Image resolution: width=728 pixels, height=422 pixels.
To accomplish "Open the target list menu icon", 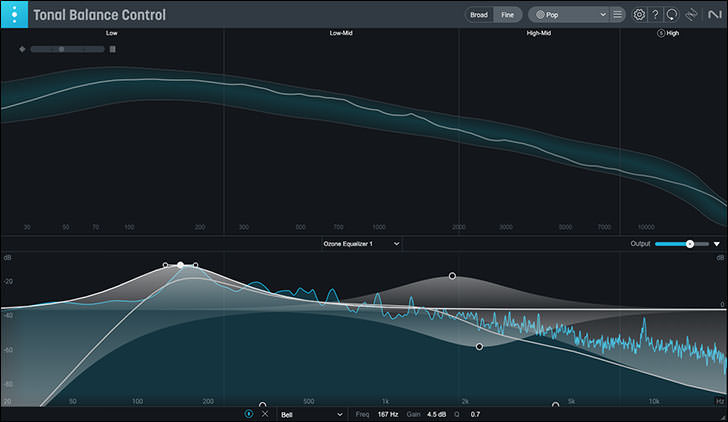I will click(617, 15).
